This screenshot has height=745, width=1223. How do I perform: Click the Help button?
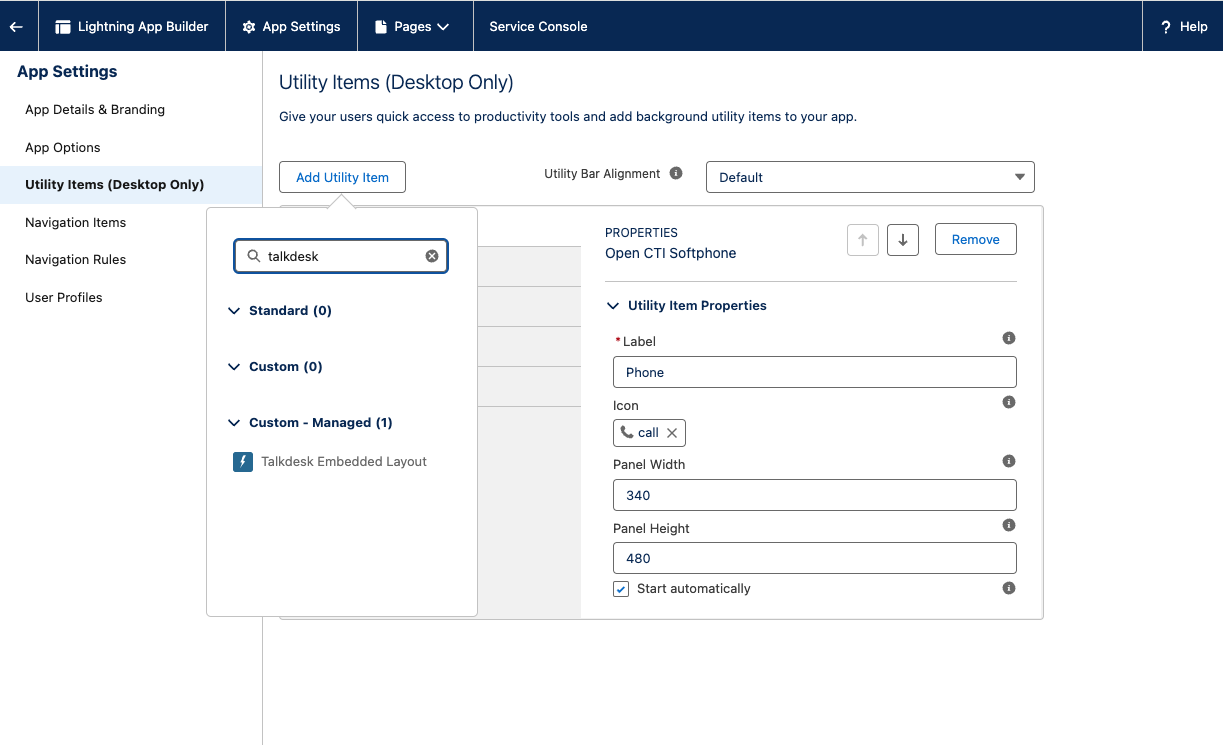pos(1183,27)
